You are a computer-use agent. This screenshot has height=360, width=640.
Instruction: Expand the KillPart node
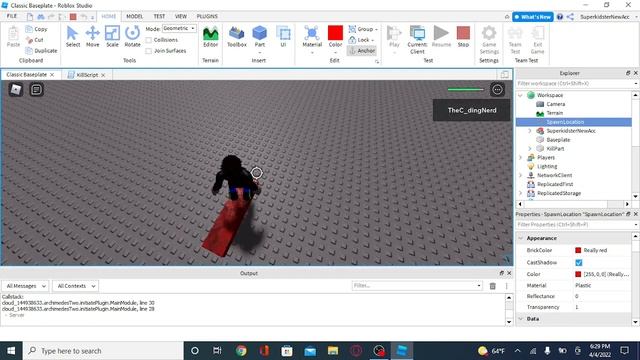530,149
